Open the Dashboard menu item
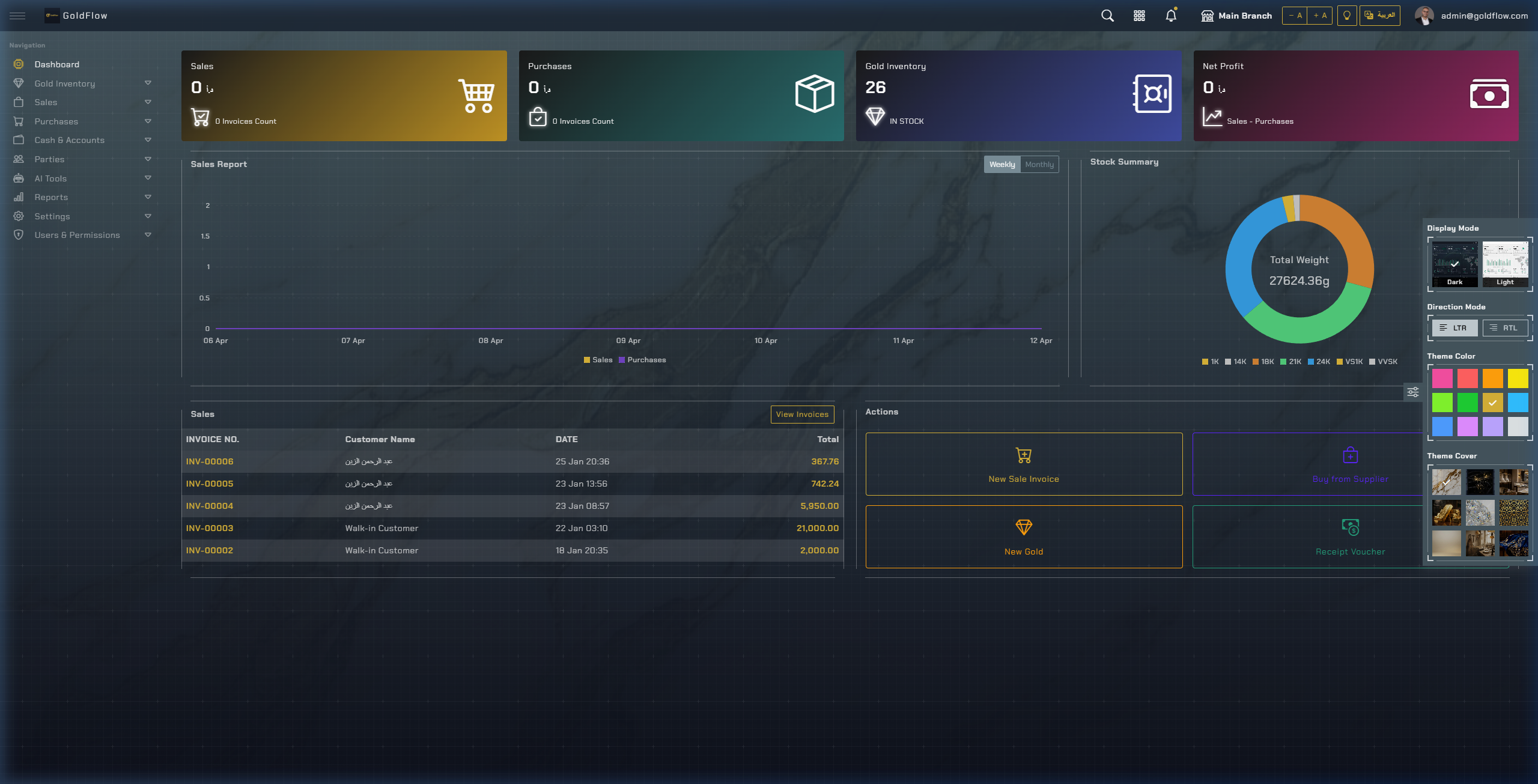The height and width of the screenshot is (784, 1538). click(x=57, y=64)
